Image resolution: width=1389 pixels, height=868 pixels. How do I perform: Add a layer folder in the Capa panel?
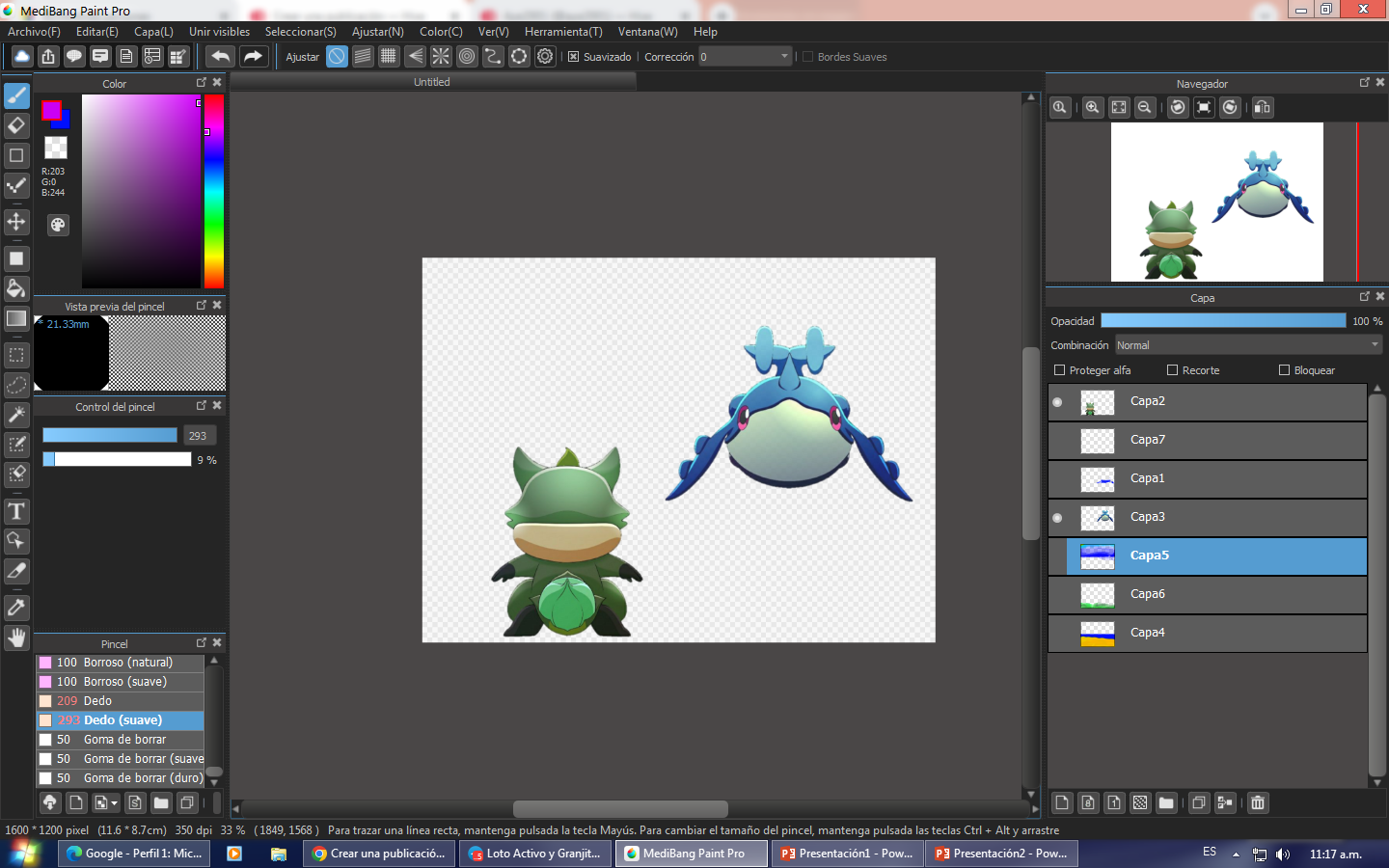1166,802
